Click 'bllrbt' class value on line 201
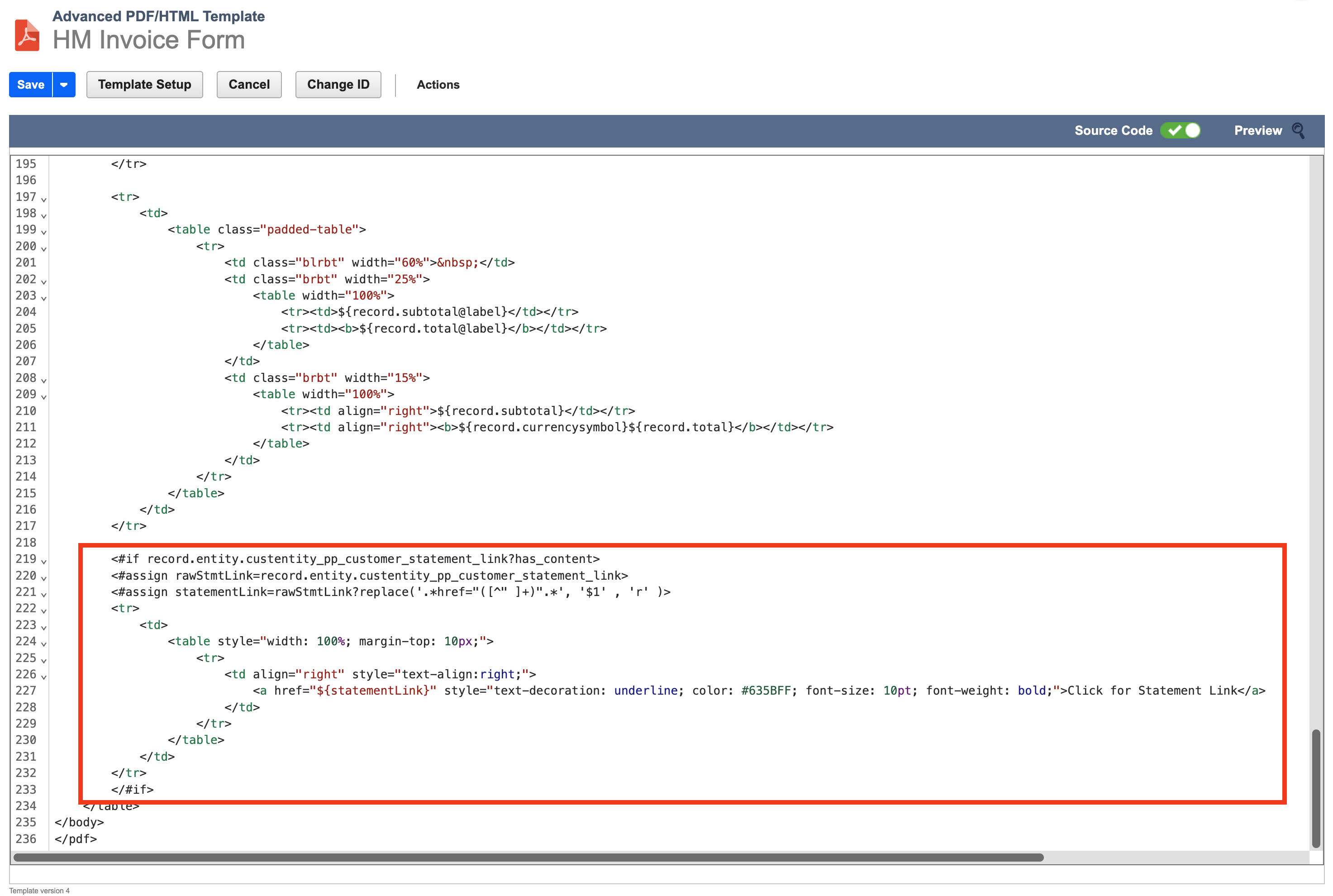The width and height of the screenshot is (1333, 896). 320,263
